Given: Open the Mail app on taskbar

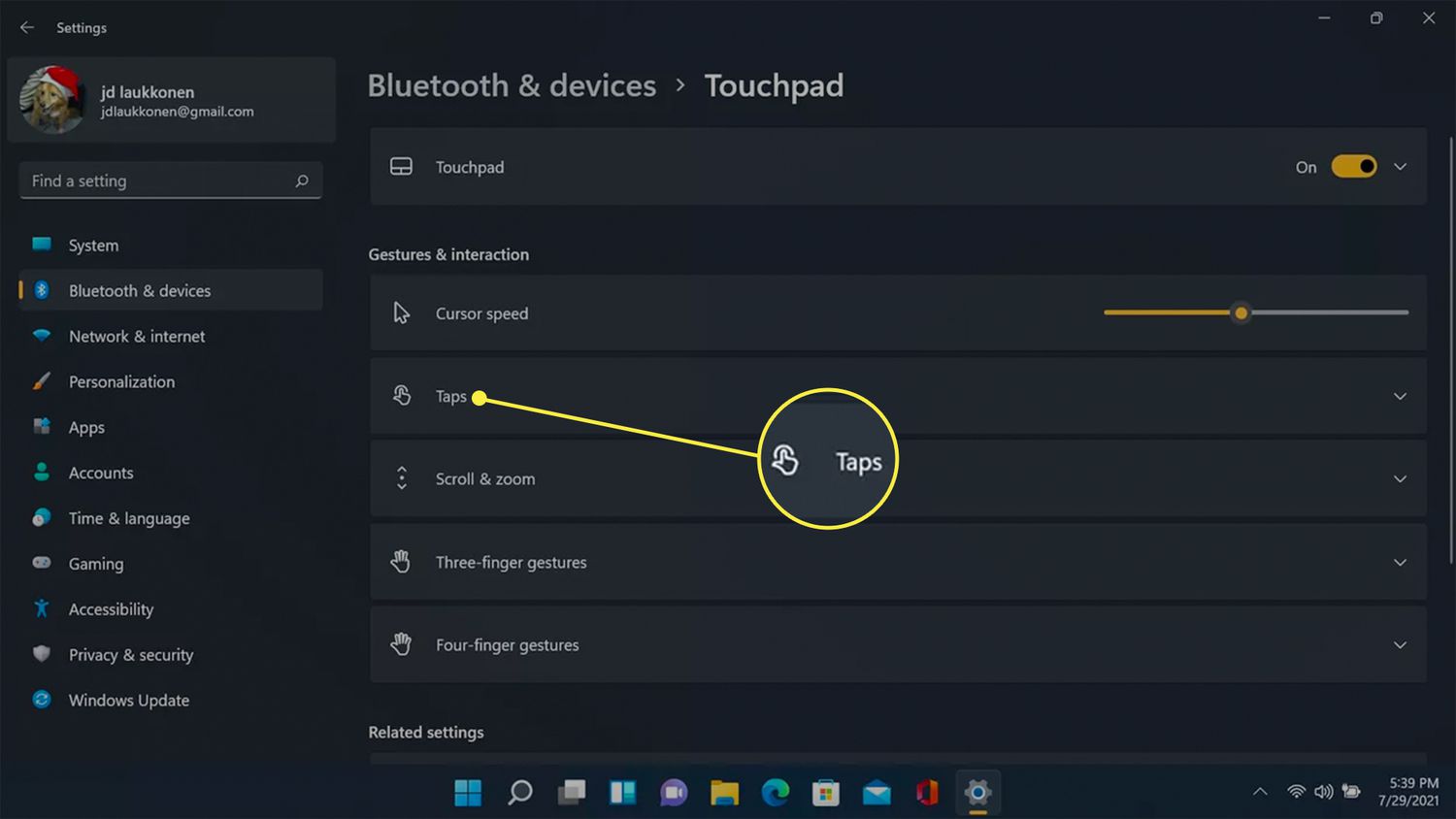Looking at the screenshot, I should pyautogui.click(x=877, y=793).
